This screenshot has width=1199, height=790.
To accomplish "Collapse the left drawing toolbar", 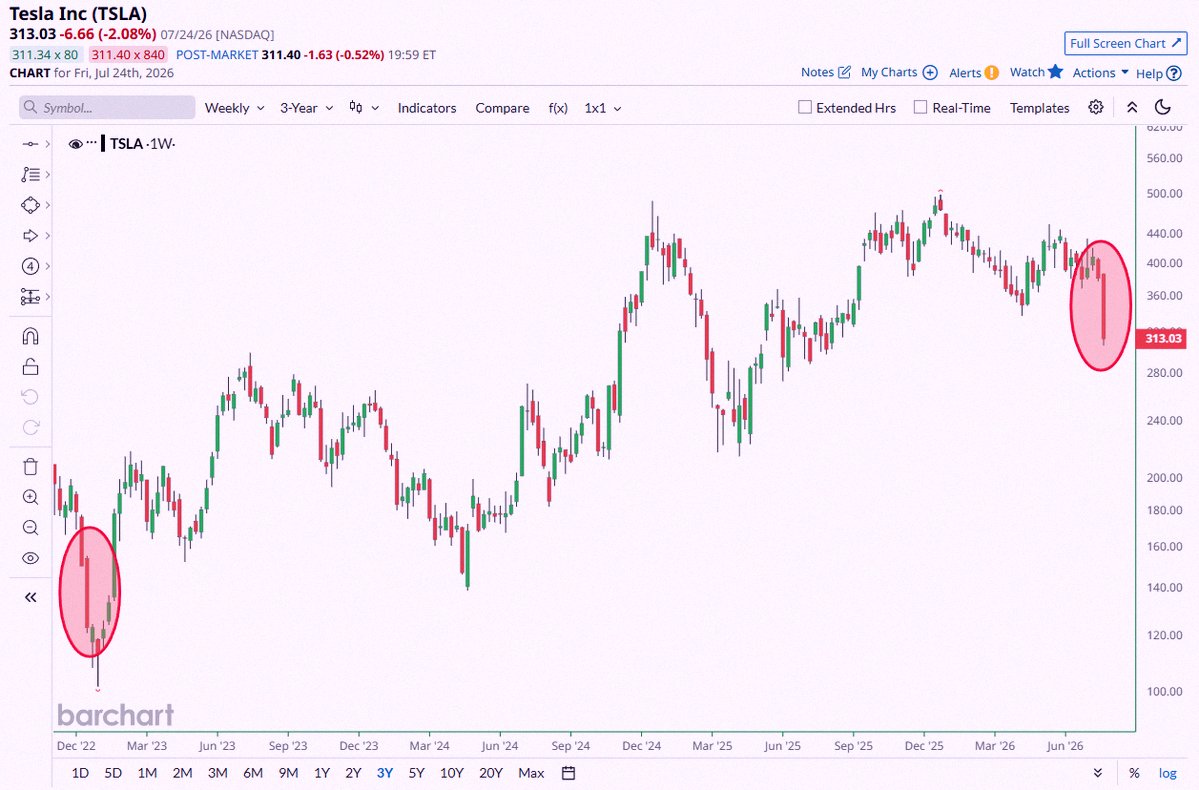I will 31,597.
